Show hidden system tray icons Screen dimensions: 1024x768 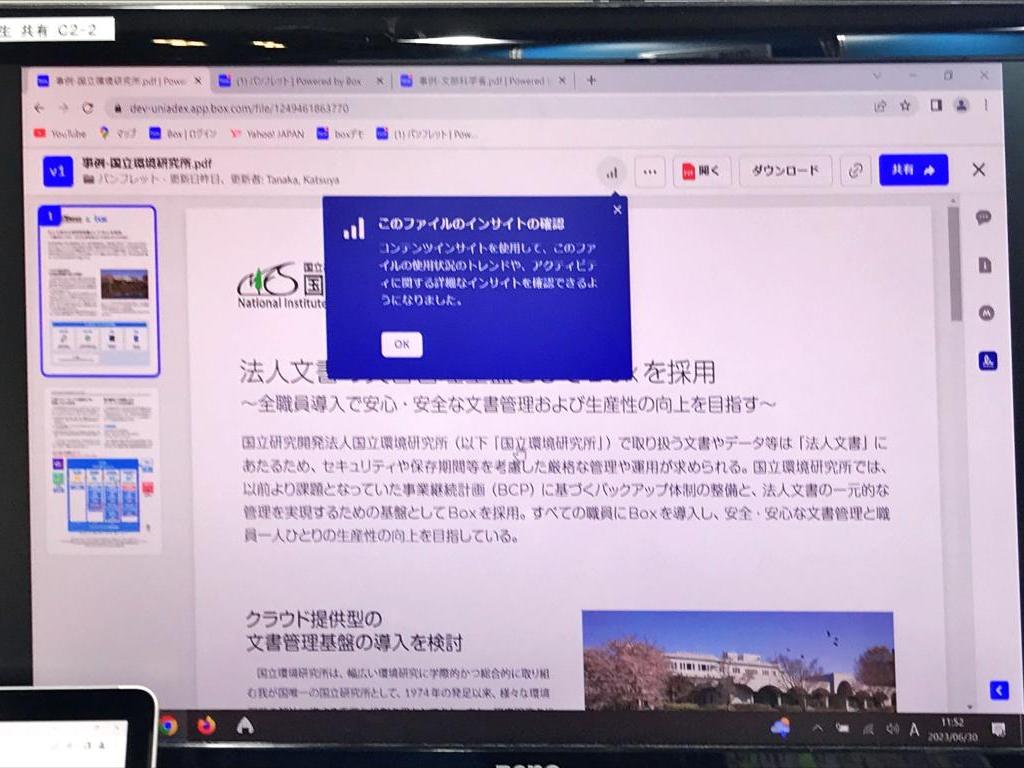point(817,728)
